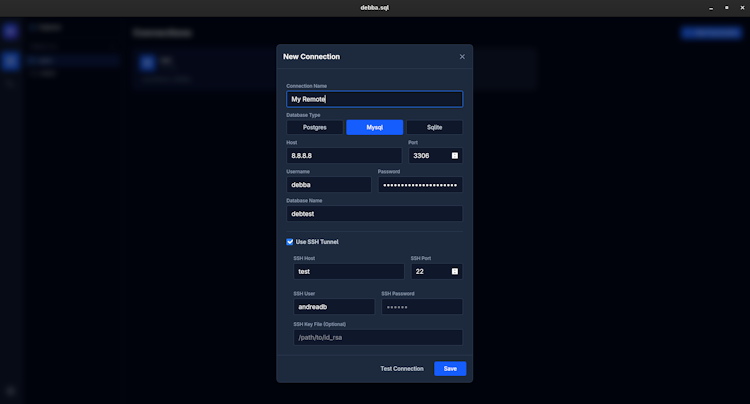
Task: Edit the Database Name field debtest
Action: (x=375, y=214)
